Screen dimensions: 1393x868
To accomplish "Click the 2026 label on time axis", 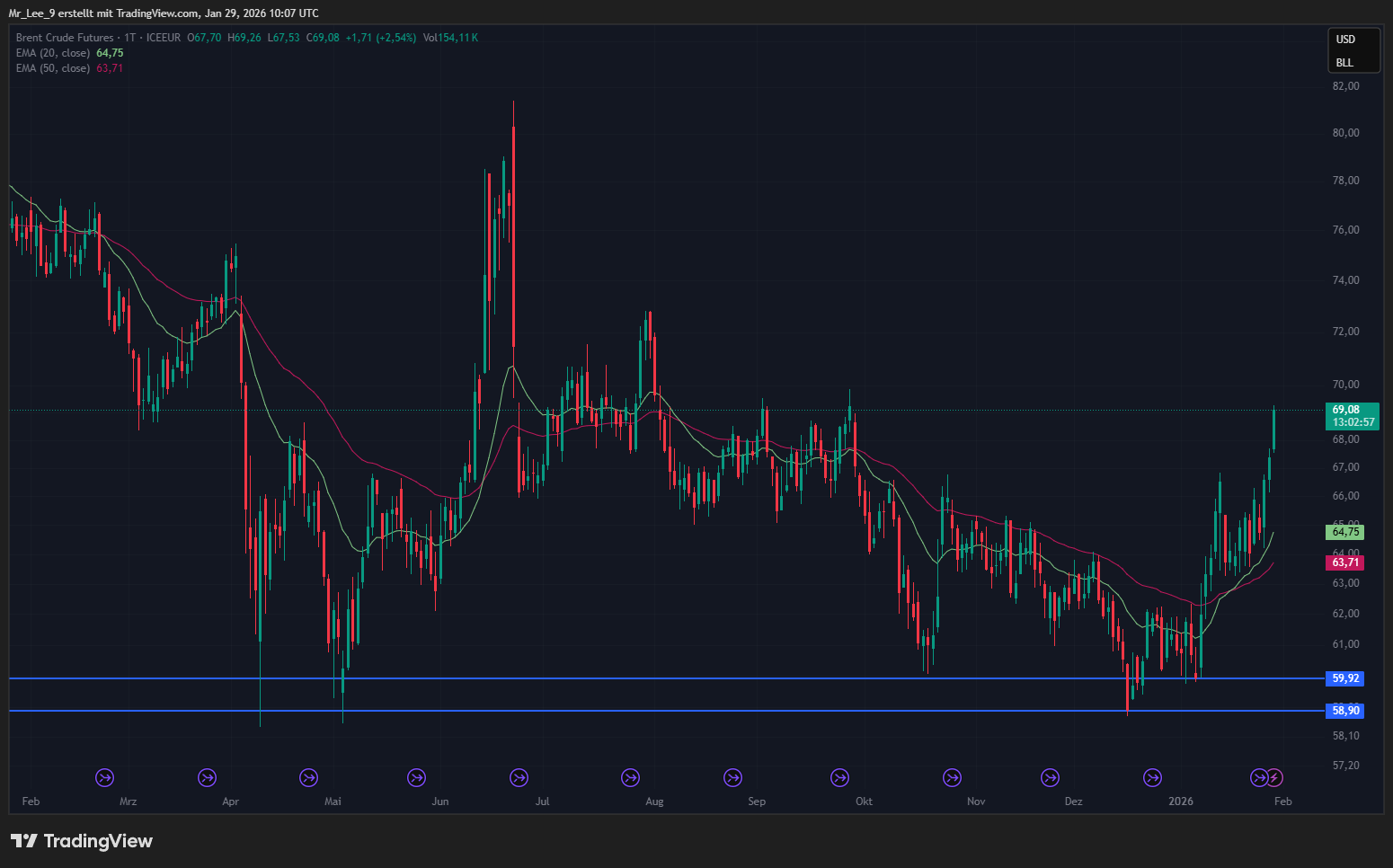I will (1180, 802).
